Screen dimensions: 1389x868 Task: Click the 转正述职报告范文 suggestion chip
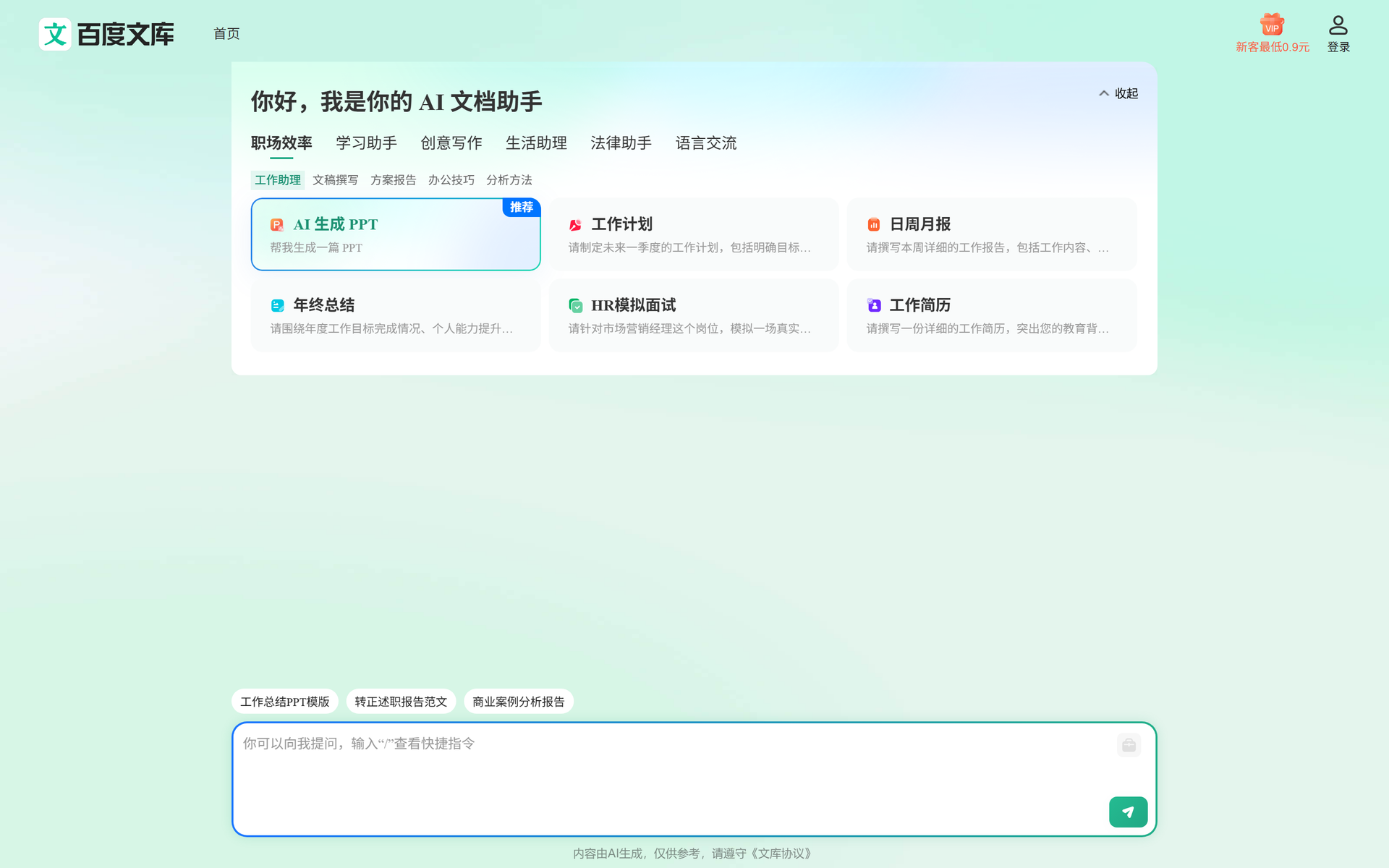click(401, 702)
